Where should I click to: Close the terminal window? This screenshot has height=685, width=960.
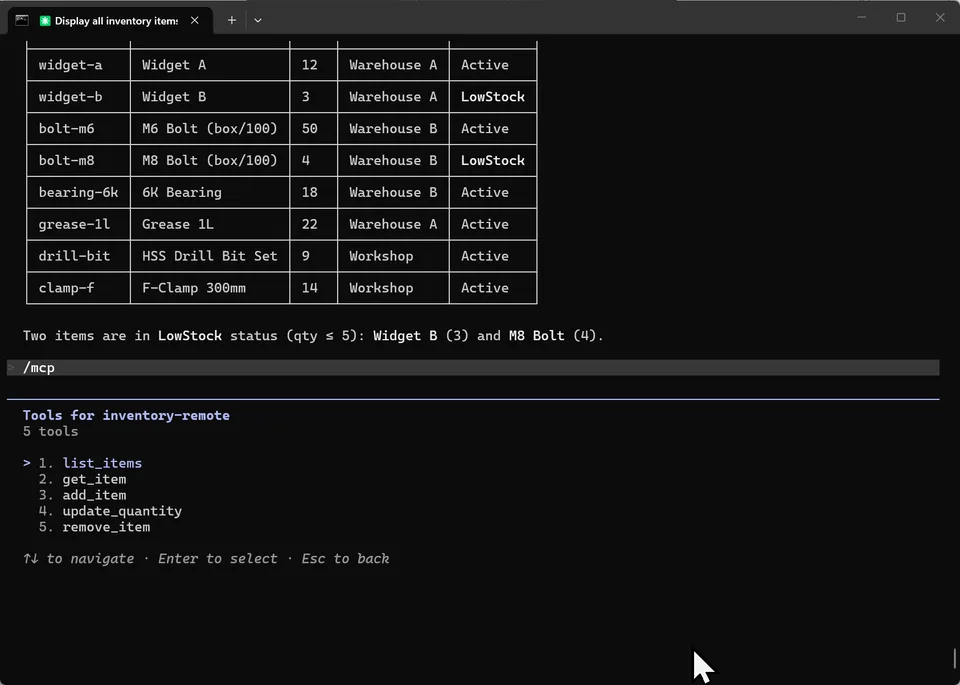pos(940,18)
